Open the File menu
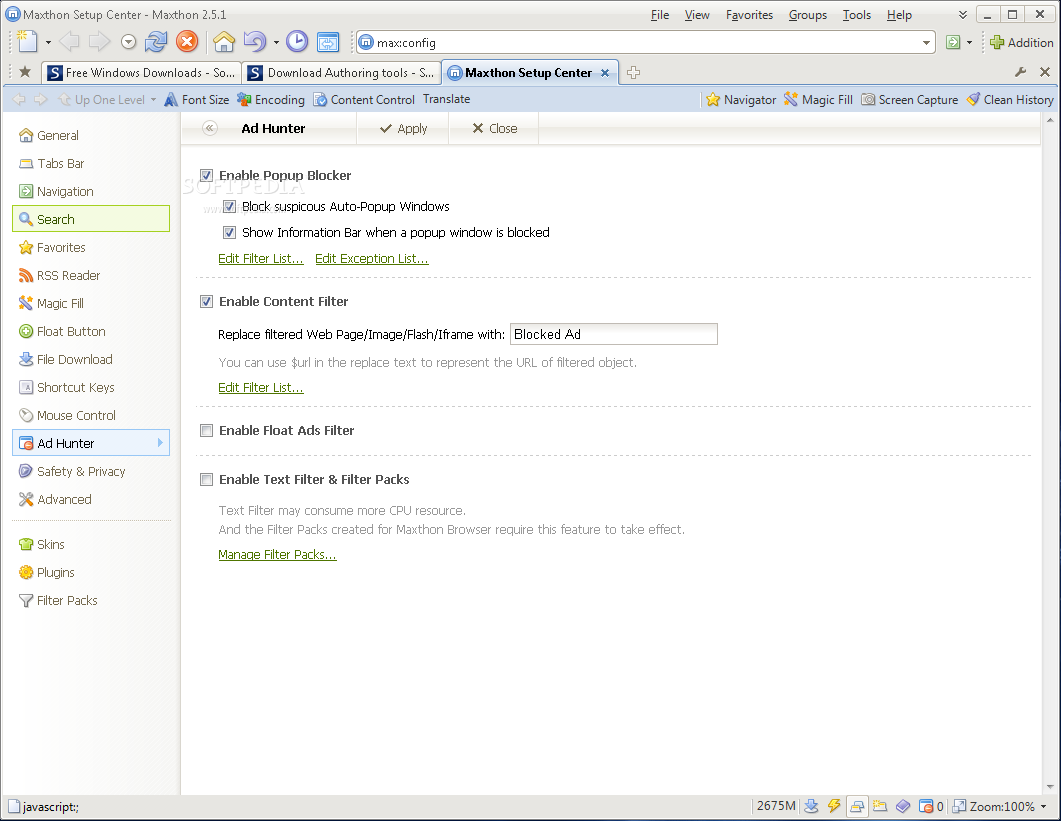 [660, 15]
